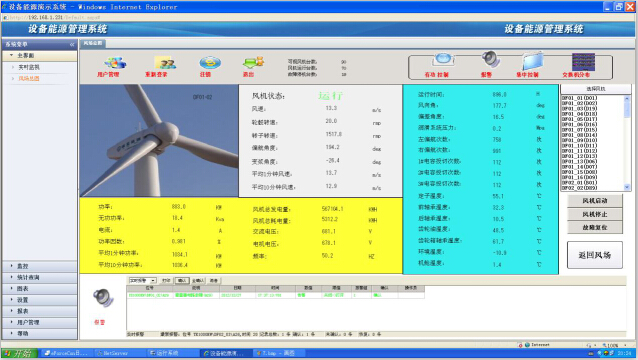638x360 pixels.
Task: Click the 确认 confirm button in alarm toolbar
Action: (181, 280)
